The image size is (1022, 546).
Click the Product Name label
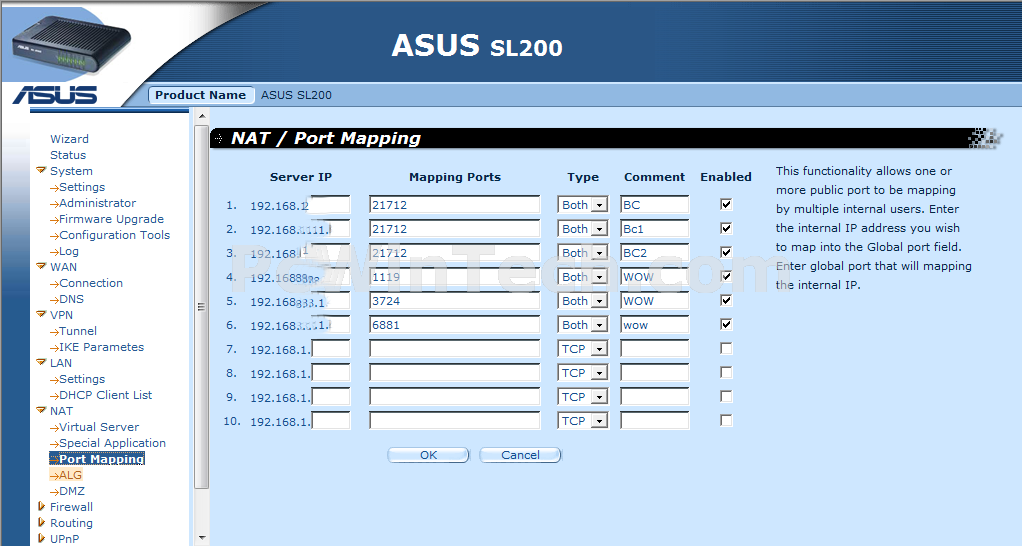pos(200,95)
